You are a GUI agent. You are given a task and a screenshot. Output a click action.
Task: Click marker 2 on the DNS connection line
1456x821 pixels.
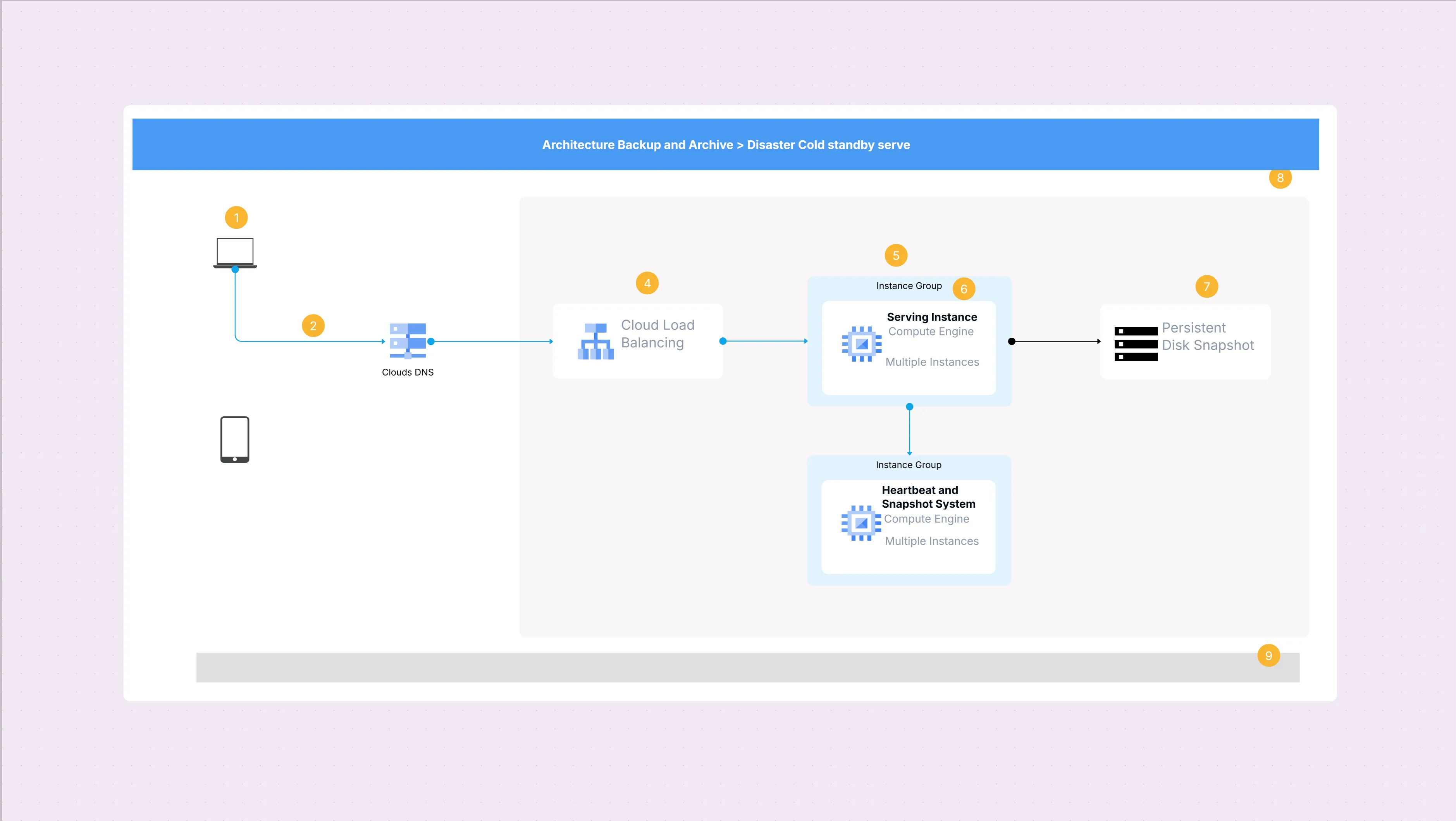313,325
